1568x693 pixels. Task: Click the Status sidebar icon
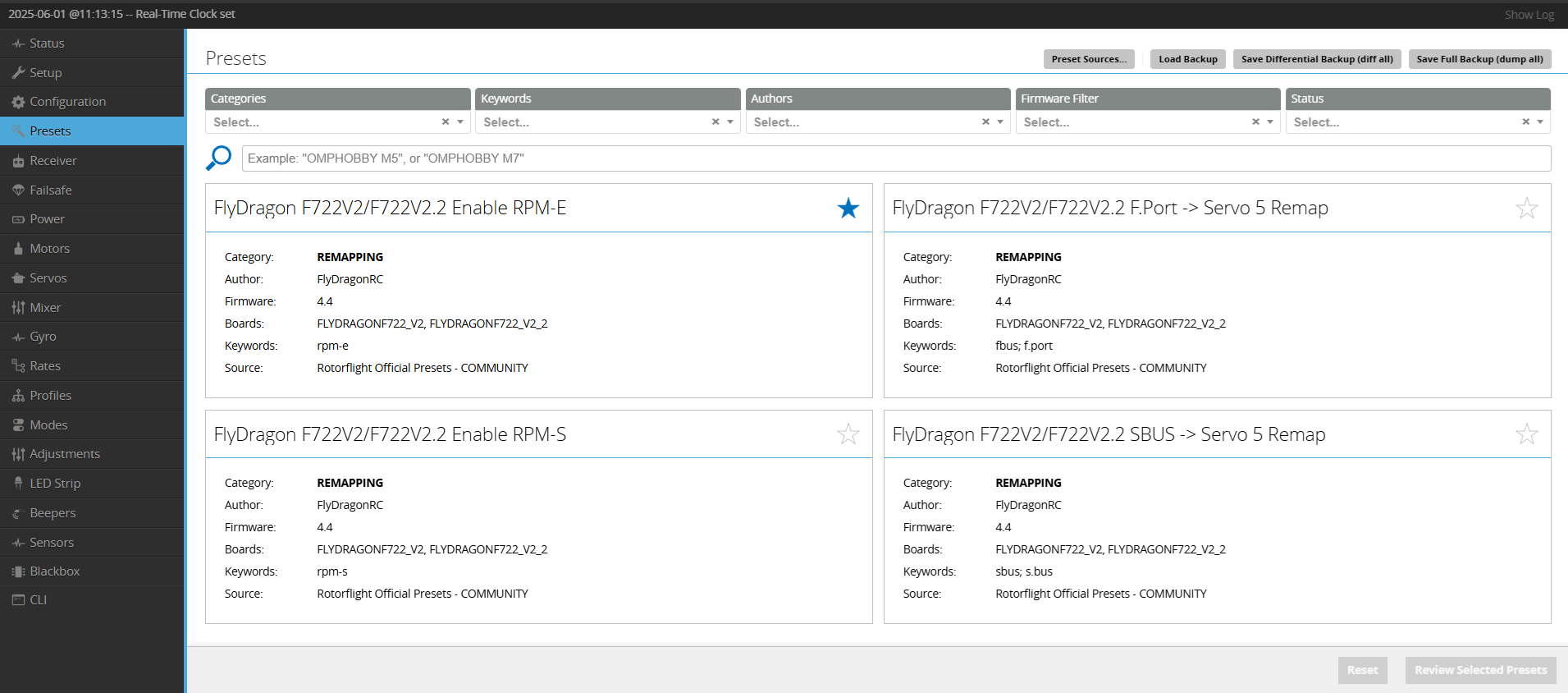point(18,44)
